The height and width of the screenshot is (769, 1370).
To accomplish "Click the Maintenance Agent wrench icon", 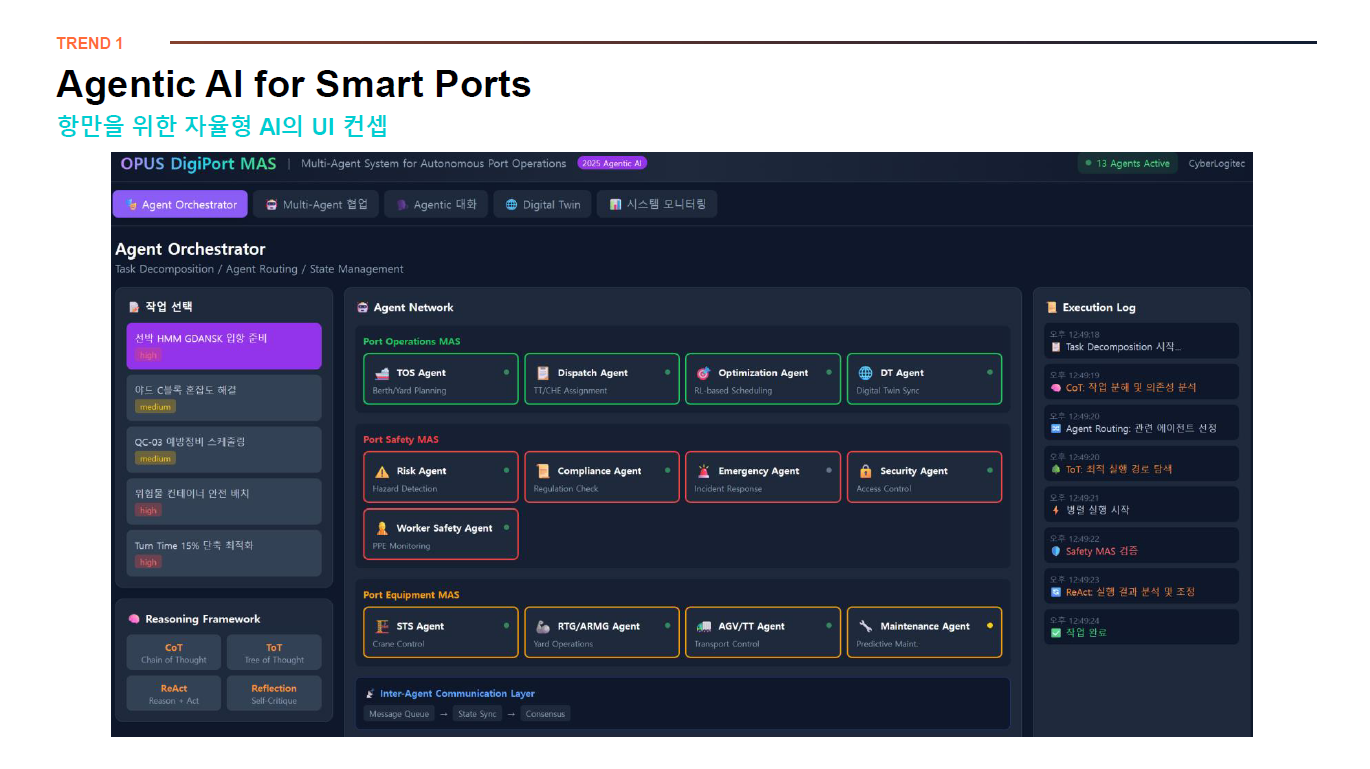I will tap(866, 626).
